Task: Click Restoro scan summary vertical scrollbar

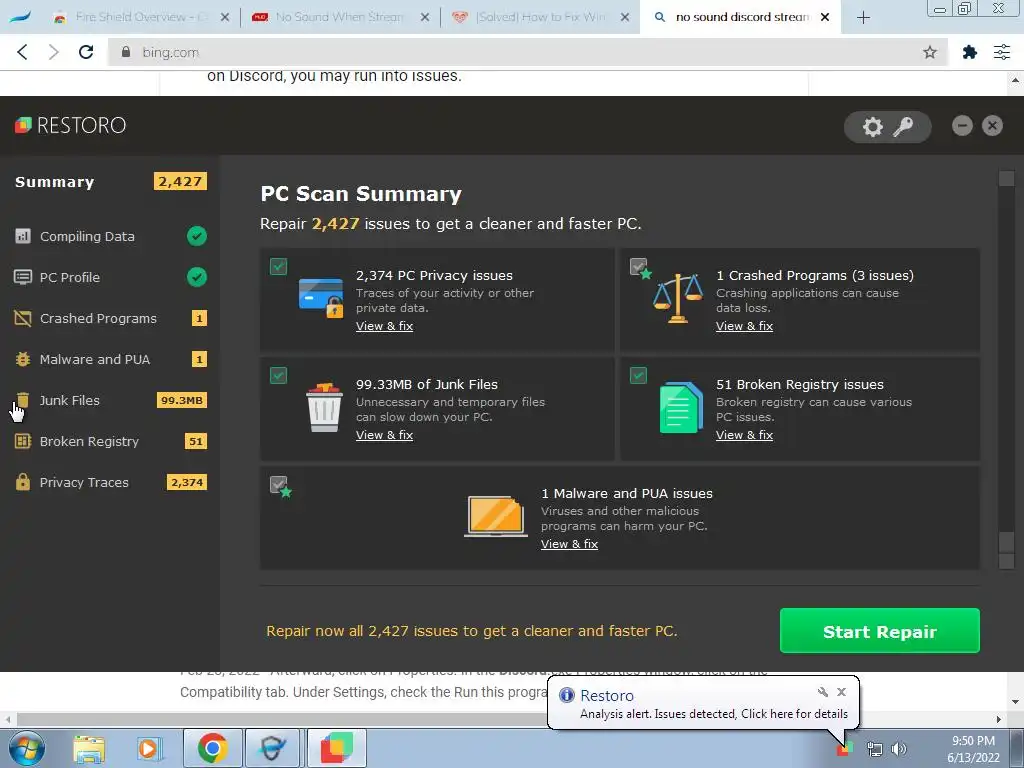Action: point(1006,370)
